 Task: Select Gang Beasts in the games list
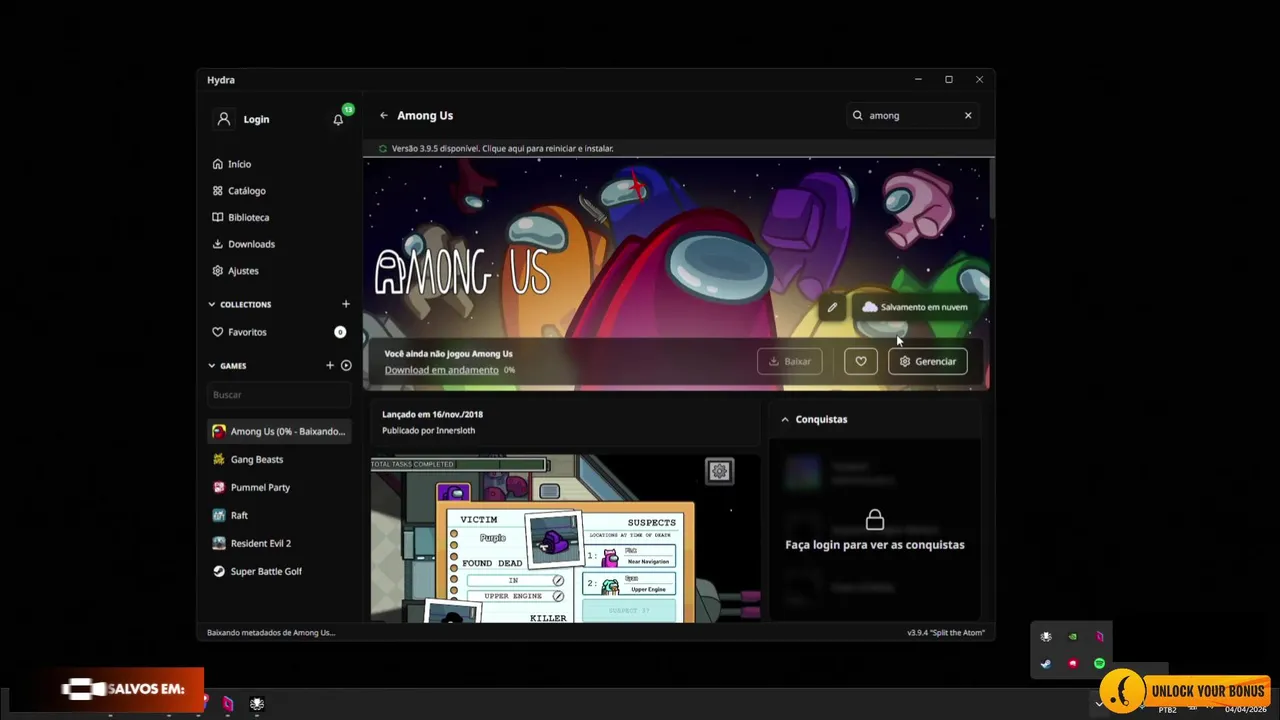coord(279,460)
